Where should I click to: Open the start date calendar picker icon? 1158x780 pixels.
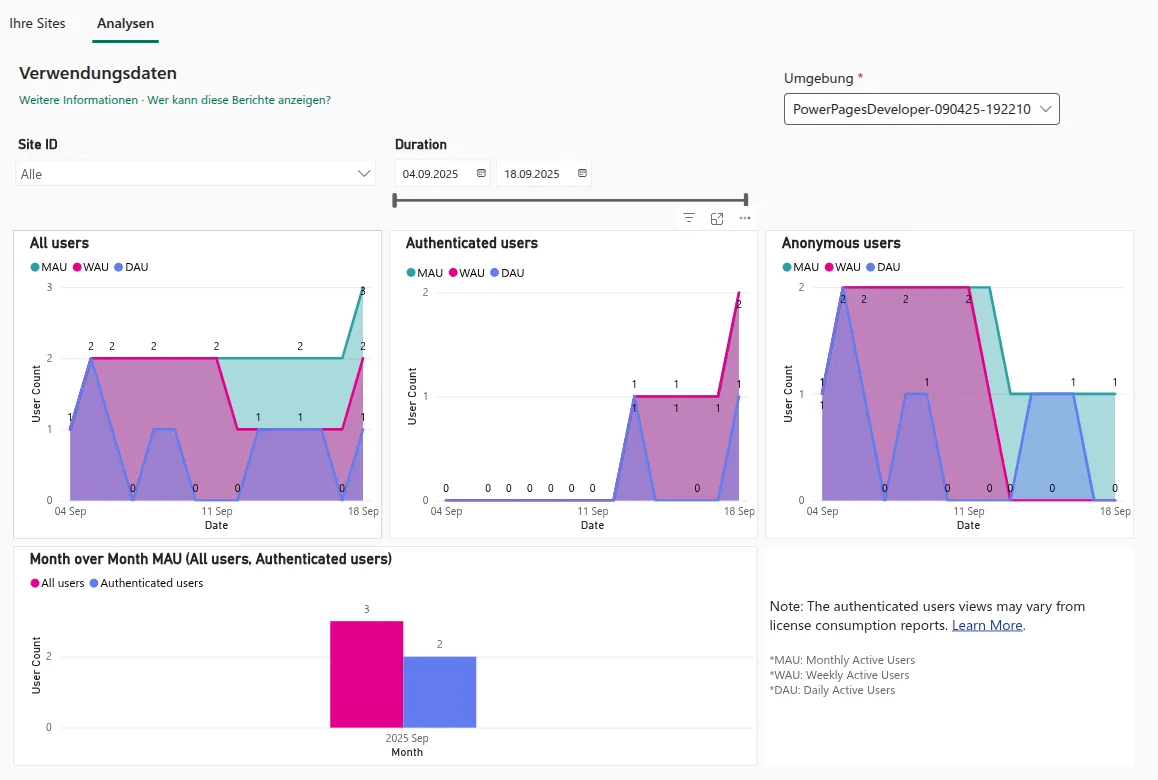[481, 174]
